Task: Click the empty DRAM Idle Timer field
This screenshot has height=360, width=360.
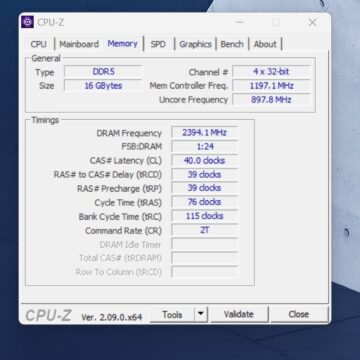Action: [x=204, y=244]
